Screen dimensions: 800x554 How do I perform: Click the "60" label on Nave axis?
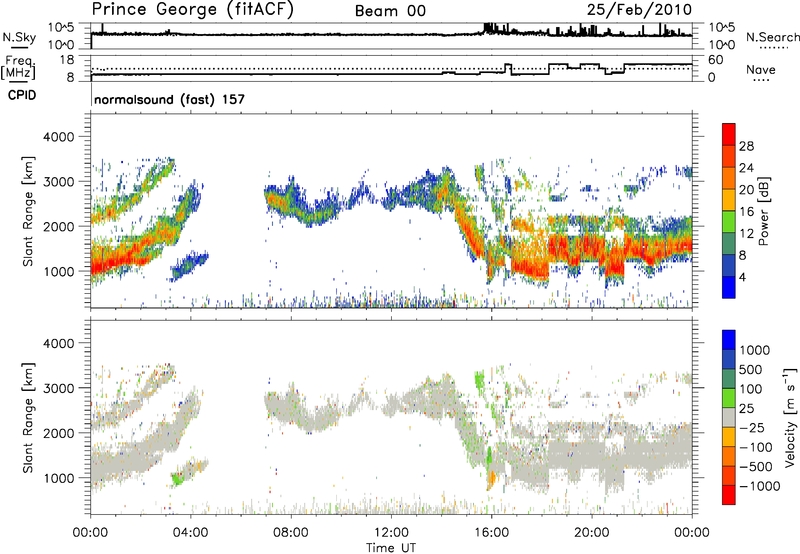click(716, 60)
